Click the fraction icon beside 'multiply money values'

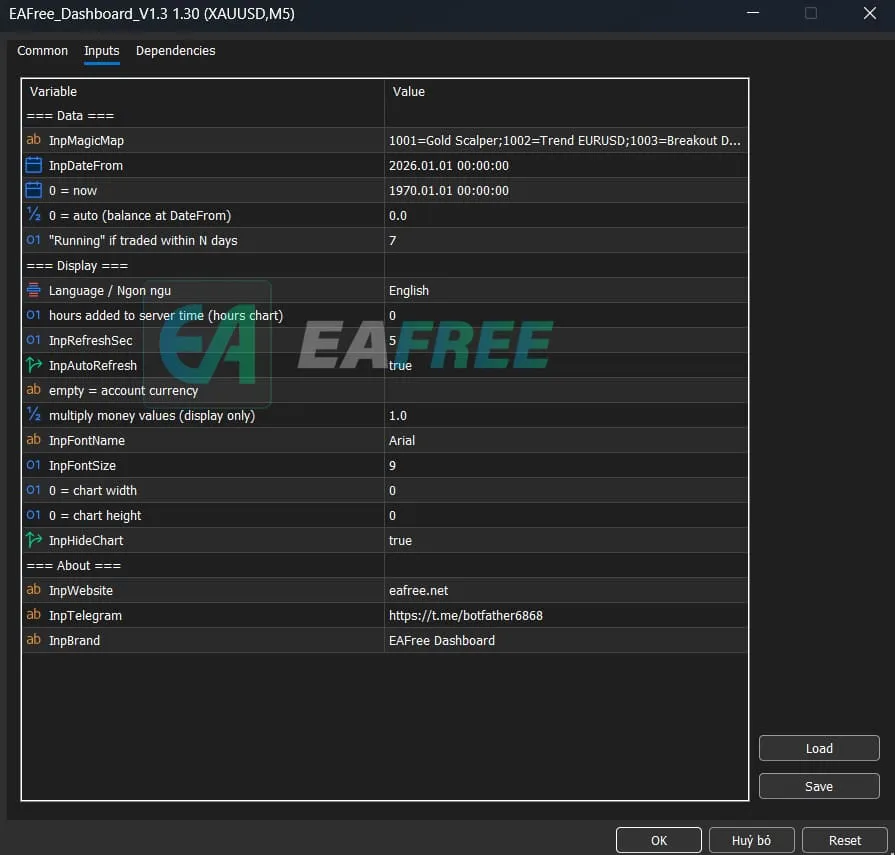[x=34, y=415]
